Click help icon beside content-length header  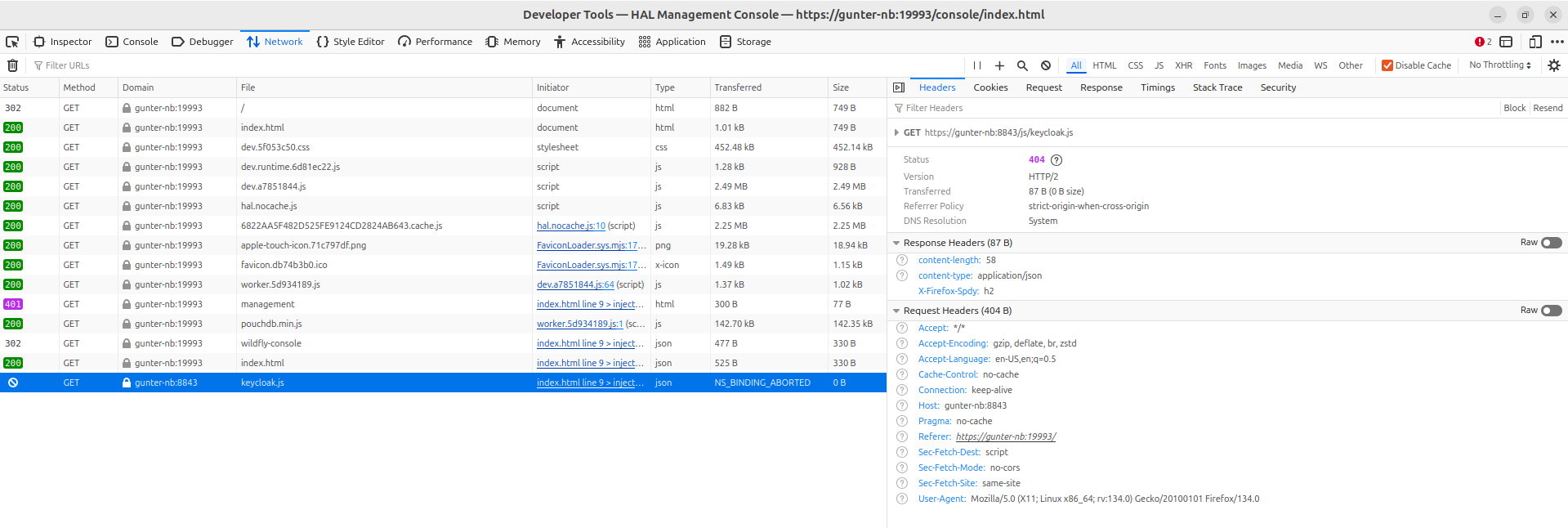tap(902, 260)
